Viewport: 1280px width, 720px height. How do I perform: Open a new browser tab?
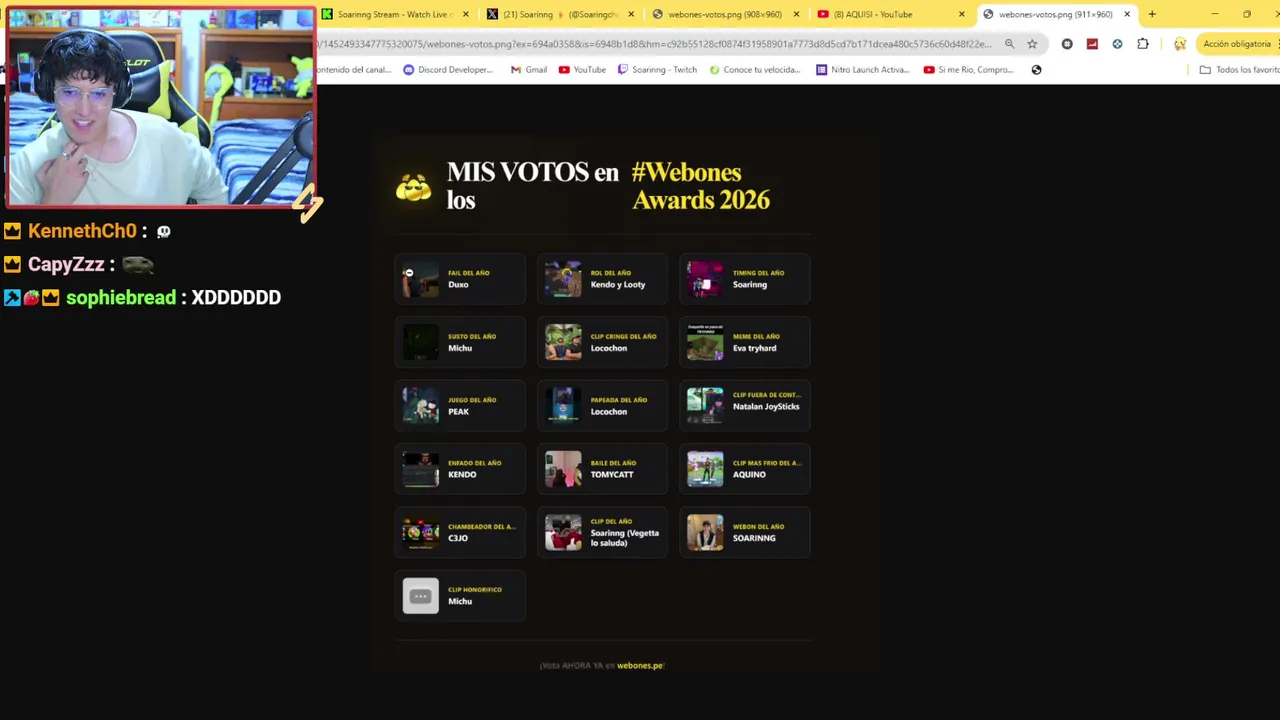point(1152,14)
